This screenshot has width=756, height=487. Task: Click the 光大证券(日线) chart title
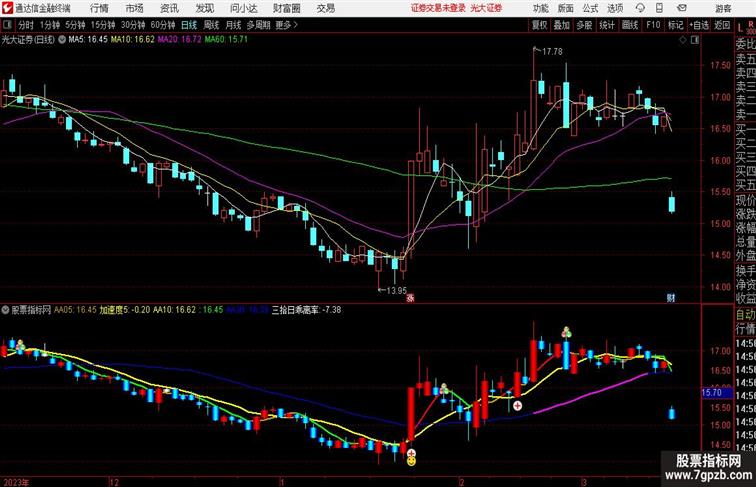(x=28, y=40)
